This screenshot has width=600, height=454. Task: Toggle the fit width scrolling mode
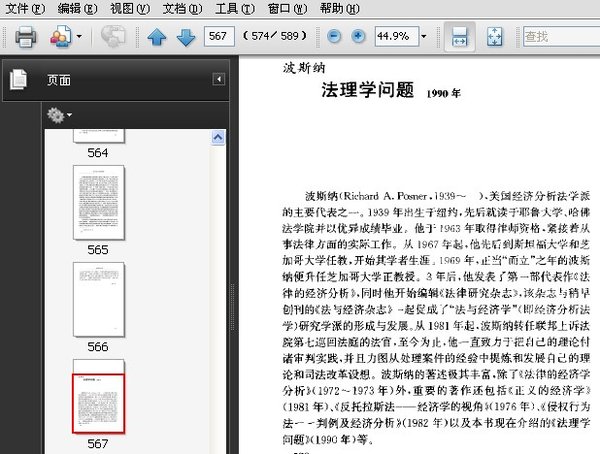pos(460,37)
